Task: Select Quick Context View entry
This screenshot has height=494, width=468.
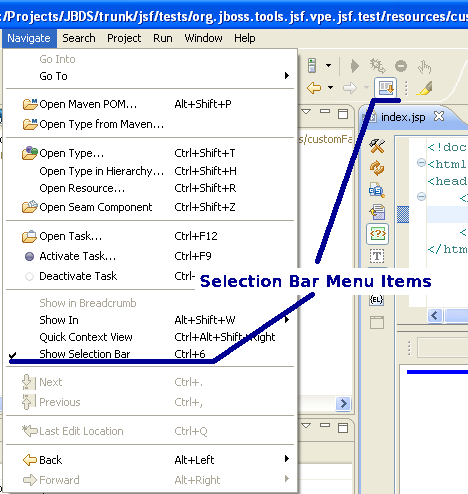Action: (150, 337)
